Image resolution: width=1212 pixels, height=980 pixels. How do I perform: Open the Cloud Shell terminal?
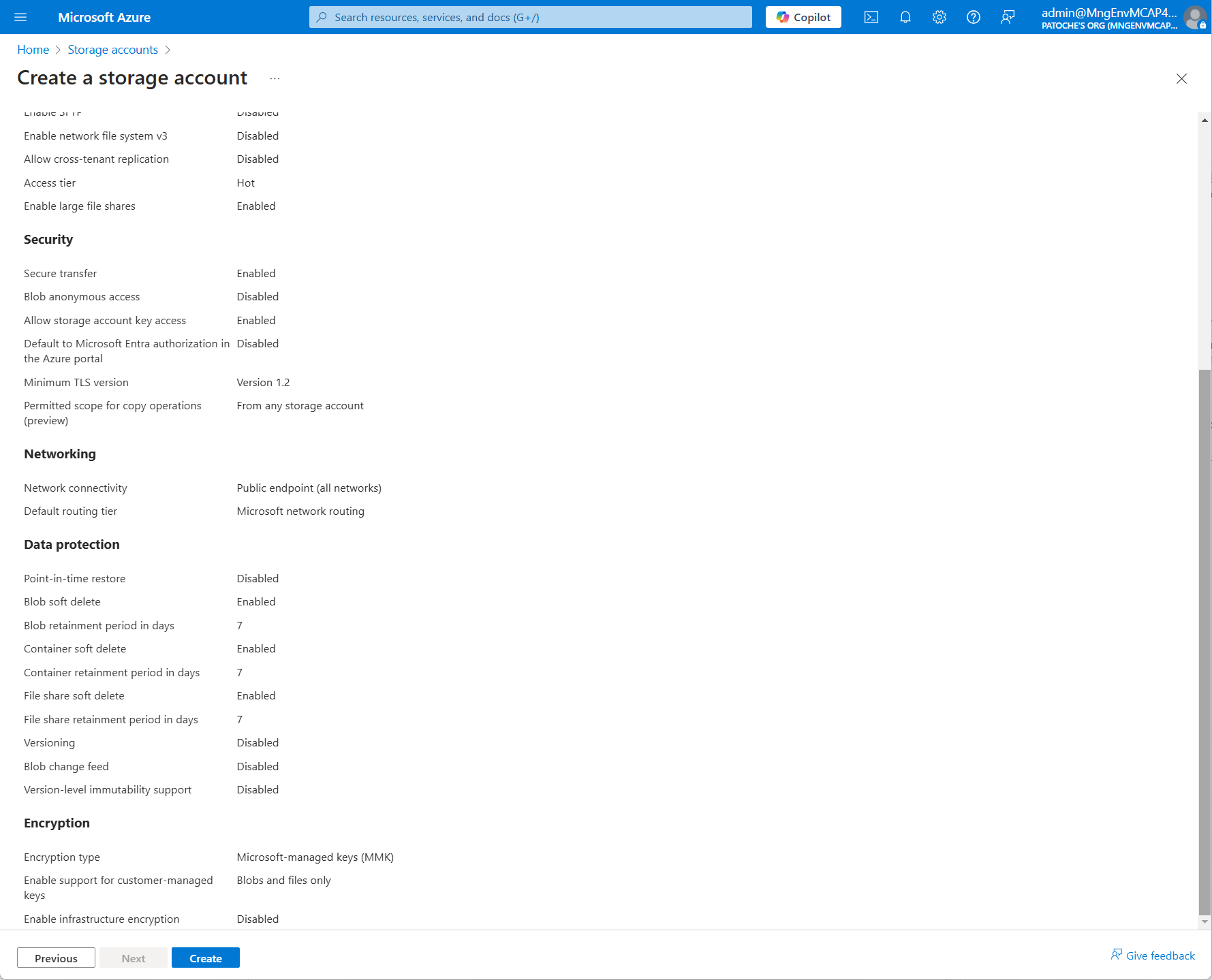click(871, 17)
